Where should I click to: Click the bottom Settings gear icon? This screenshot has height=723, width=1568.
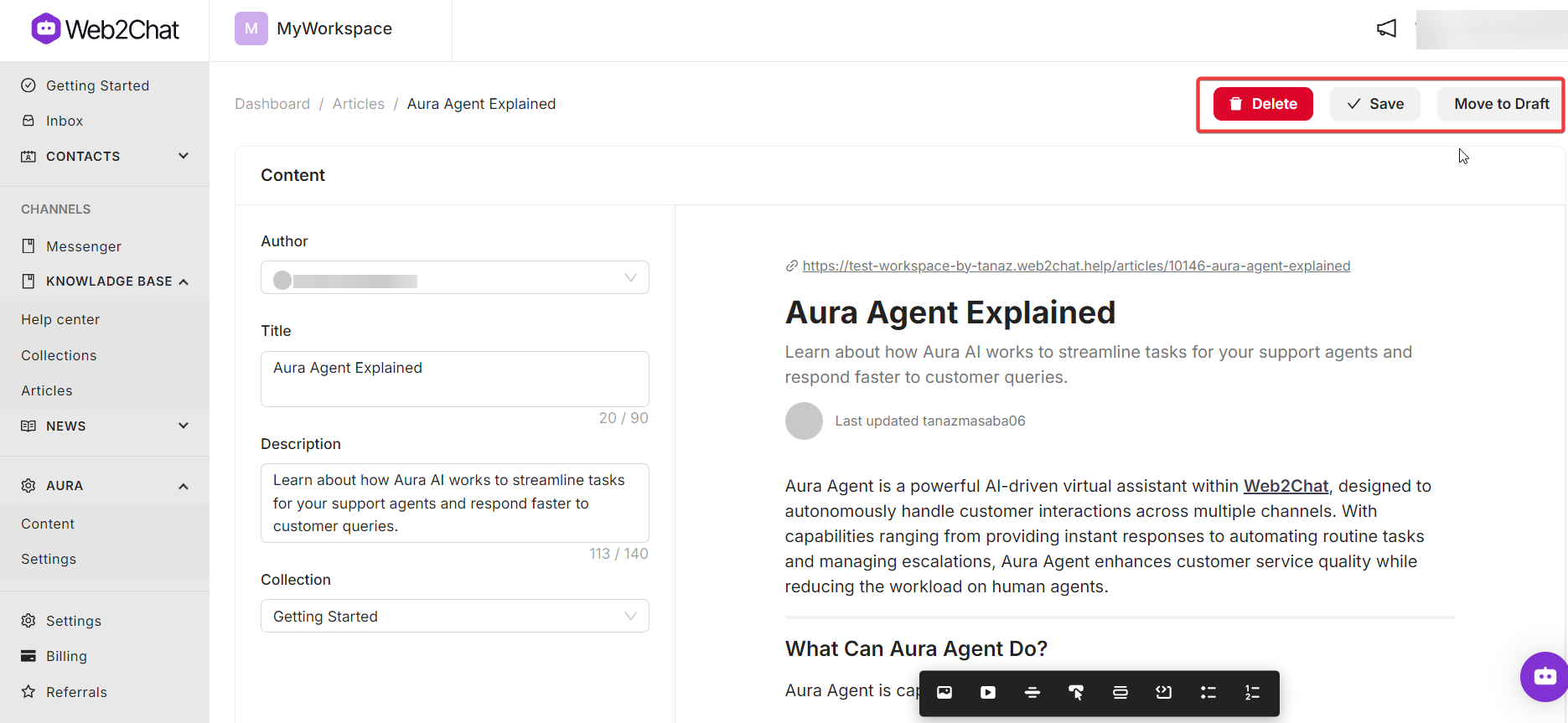(x=28, y=621)
